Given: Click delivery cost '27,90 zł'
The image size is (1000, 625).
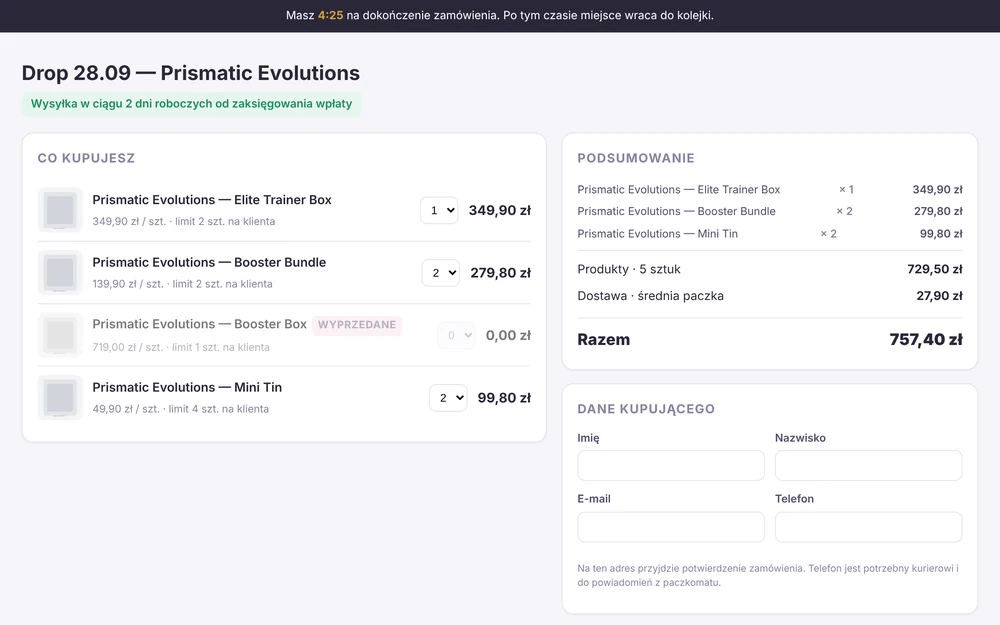Looking at the screenshot, I should [939, 296].
